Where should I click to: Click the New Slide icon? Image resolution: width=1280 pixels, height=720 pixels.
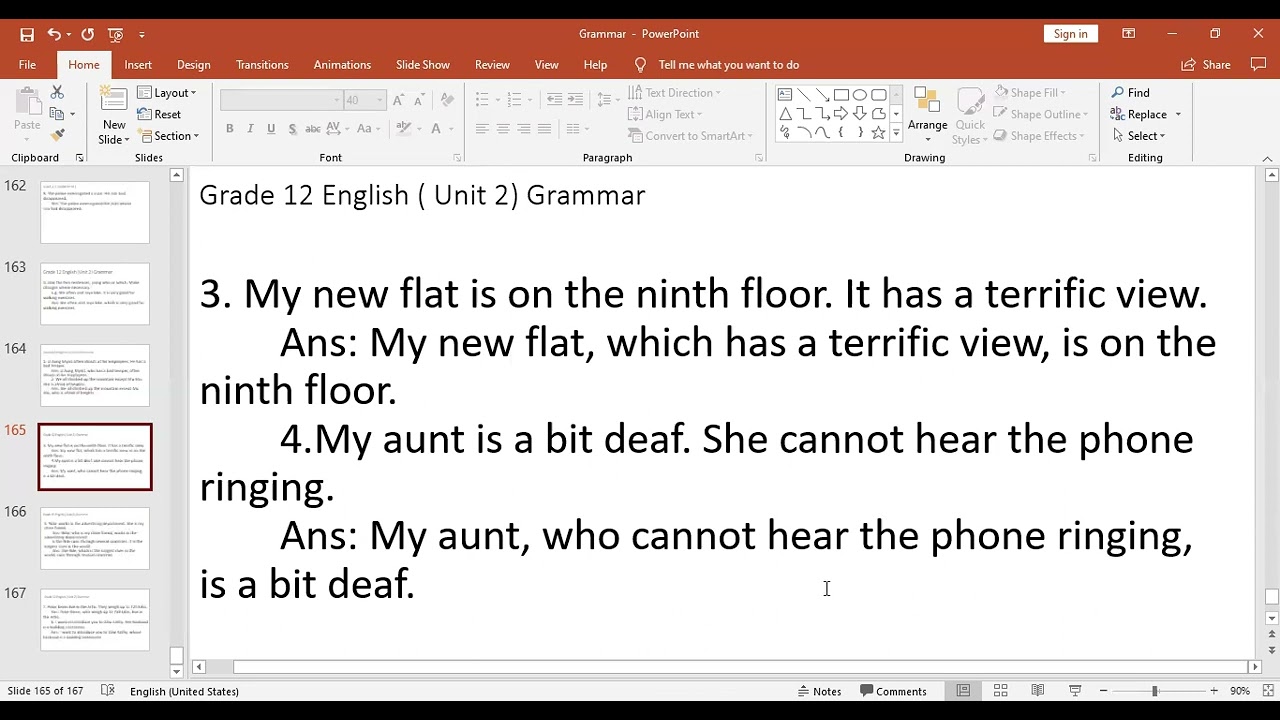[113, 103]
